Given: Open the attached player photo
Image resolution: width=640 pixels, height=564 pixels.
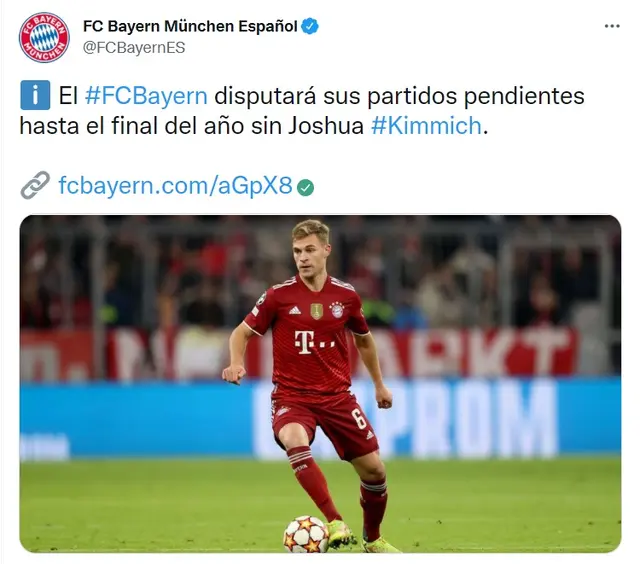Looking at the screenshot, I should click(320, 384).
